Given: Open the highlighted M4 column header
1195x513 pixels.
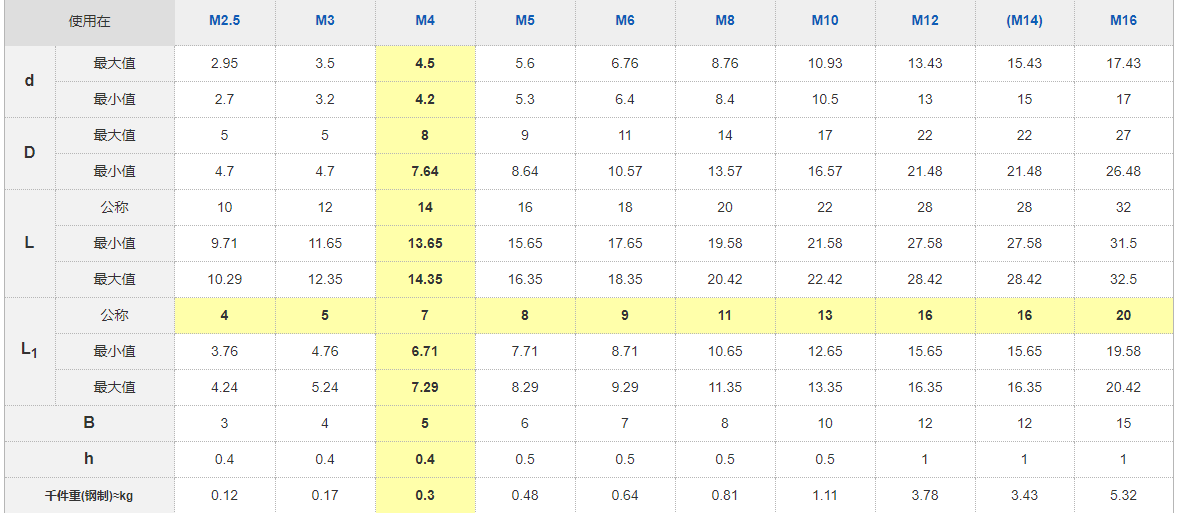Looking at the screenshot, I should point(425,21).
